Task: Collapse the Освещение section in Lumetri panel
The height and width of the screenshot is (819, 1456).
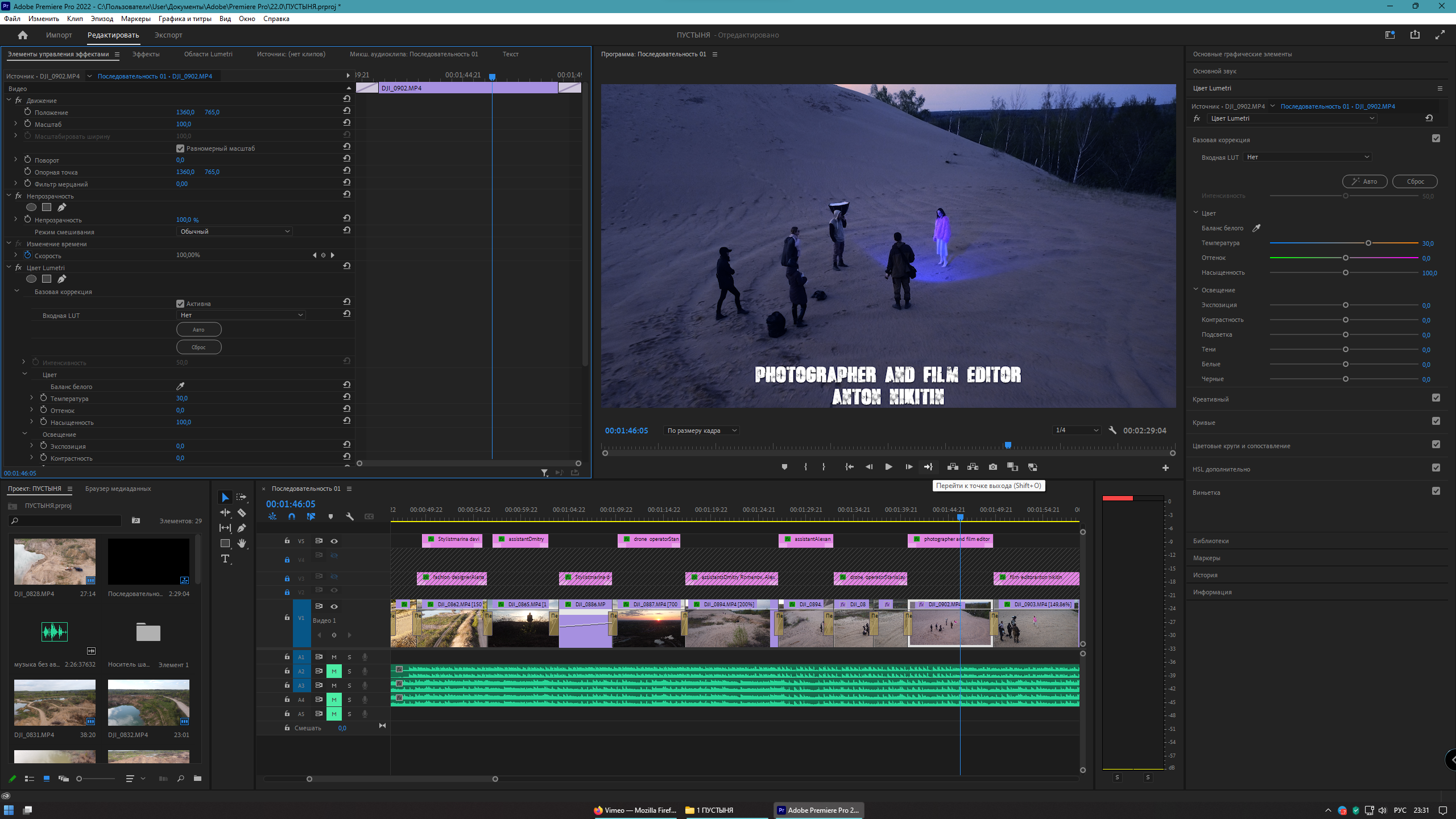Action: coord(1196,289)
